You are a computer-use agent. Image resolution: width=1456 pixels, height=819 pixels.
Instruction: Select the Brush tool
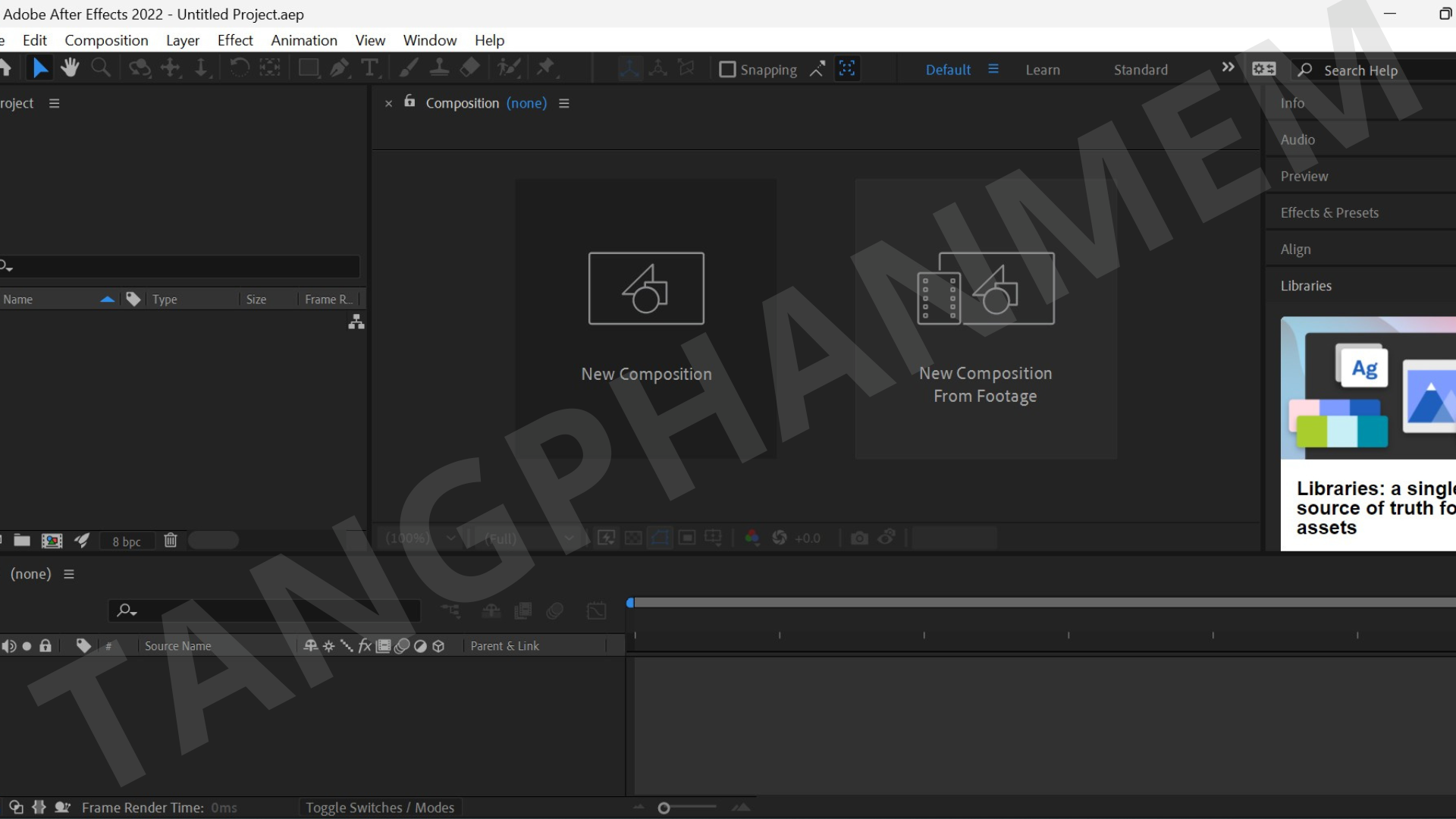409,67
